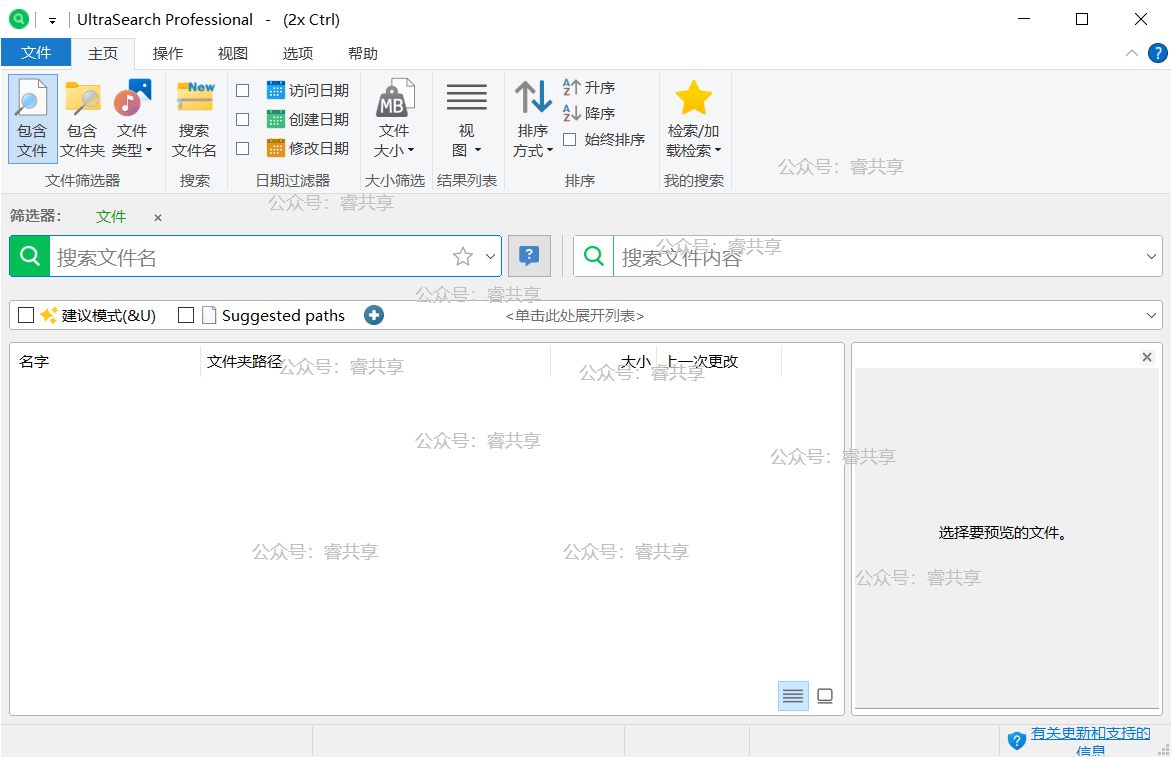Add a path with the plus icon
The width and height of the screenshot is (1172, 758).
point(374,315)
